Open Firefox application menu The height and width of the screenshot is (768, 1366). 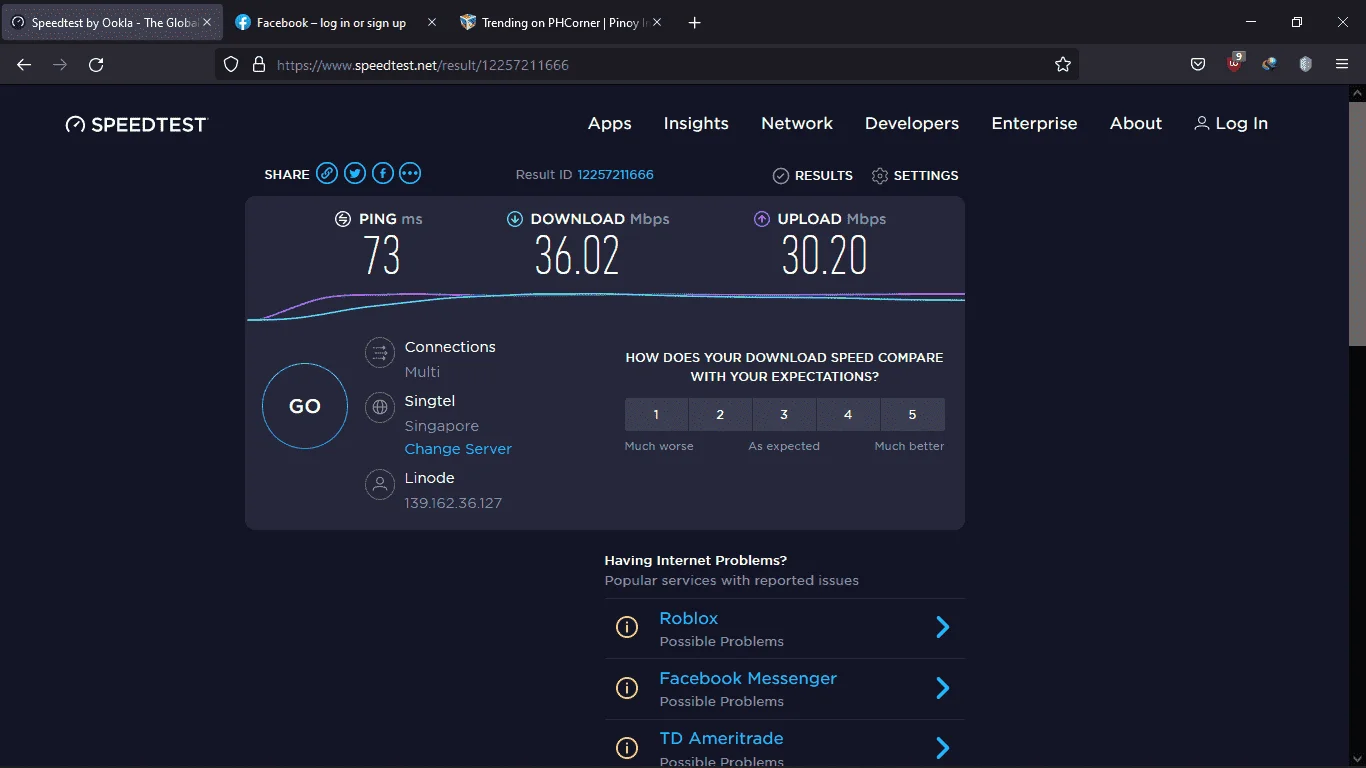point(1342,64)
